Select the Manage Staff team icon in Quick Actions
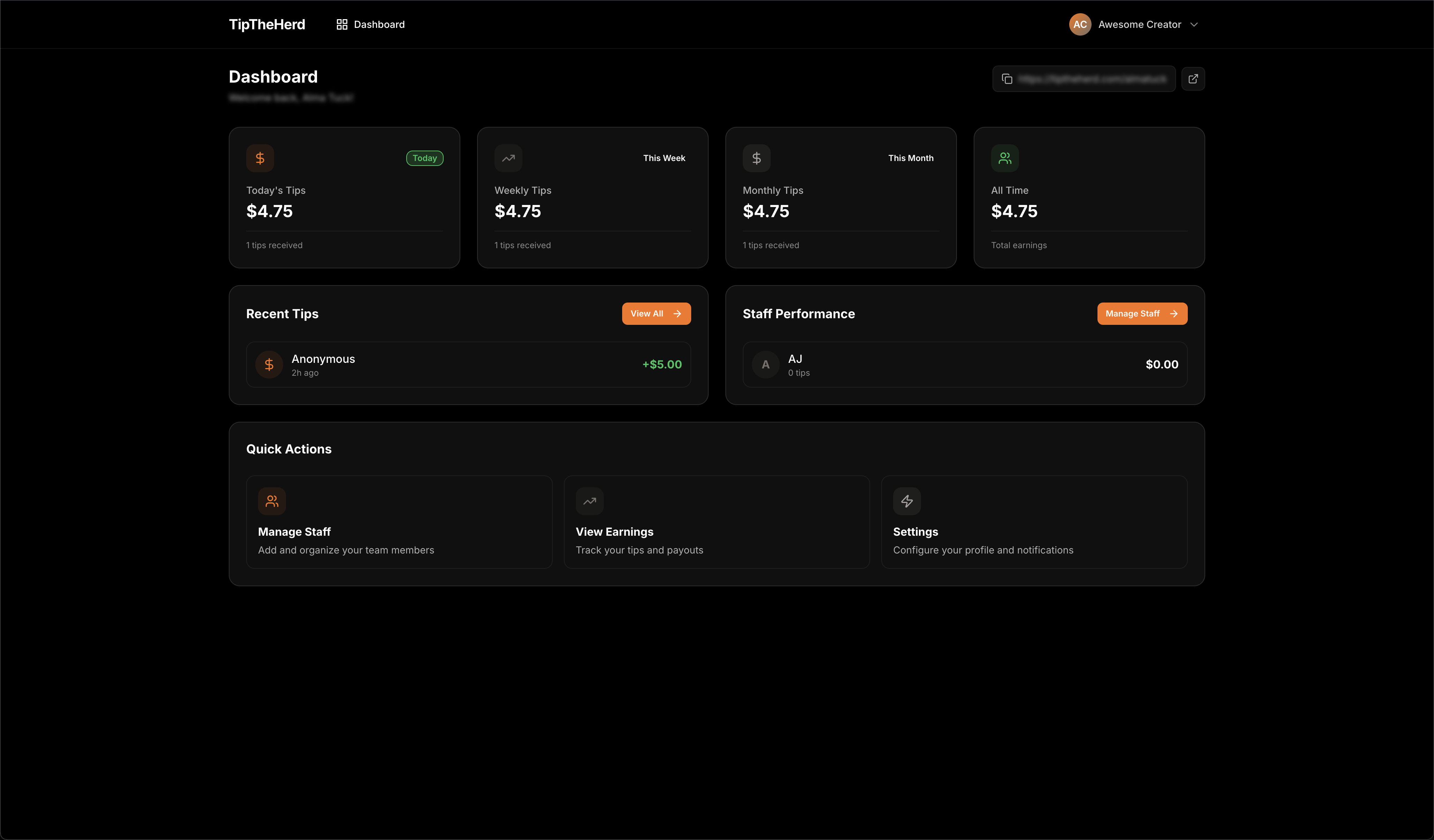This screenshot has height=840, width=1434. (x=272, y=501)
